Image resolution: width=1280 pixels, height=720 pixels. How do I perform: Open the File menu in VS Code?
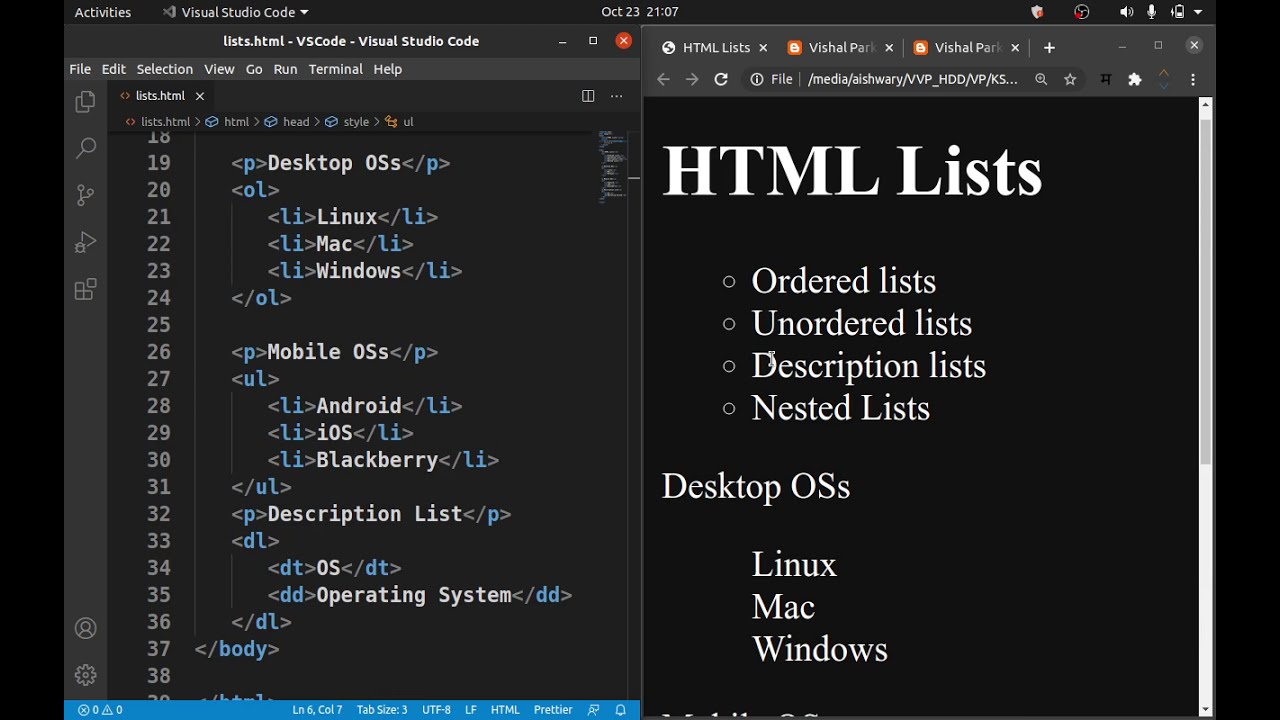click(x=80, y=69)
